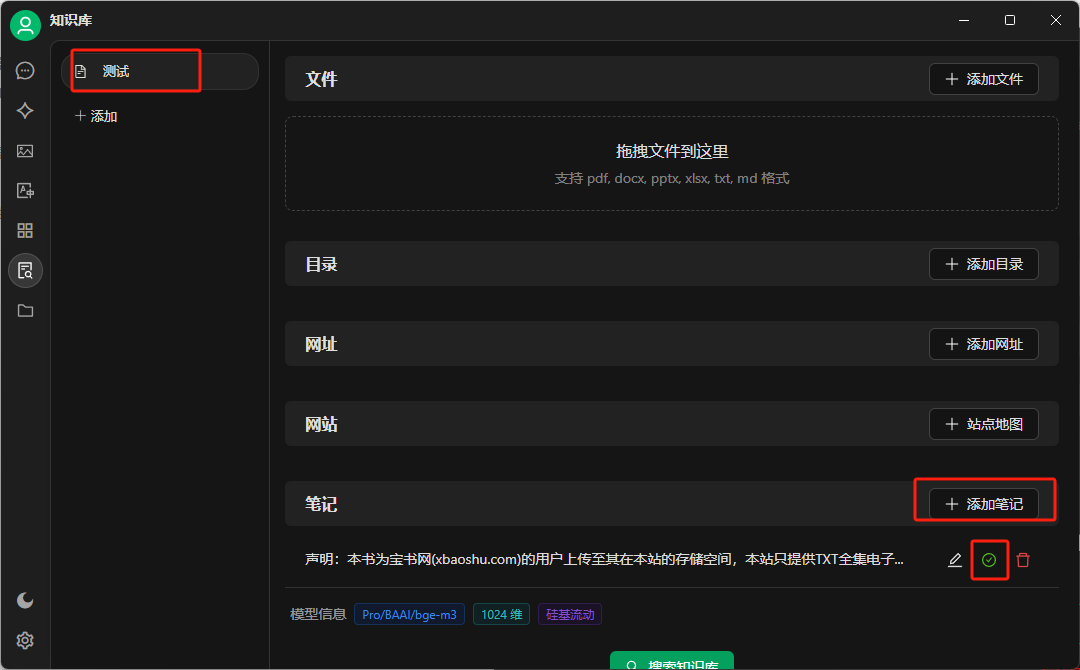The width and height of the screenshot is (1080, 670).
Task: Open the mini apps grid icon
Action: (25, 231)
